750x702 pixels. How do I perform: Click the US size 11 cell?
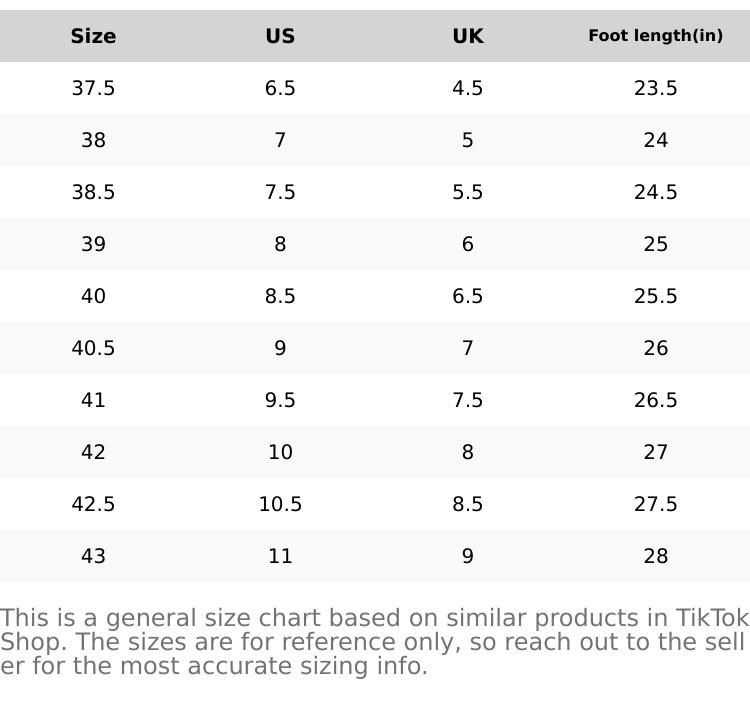tap(280, 557)
